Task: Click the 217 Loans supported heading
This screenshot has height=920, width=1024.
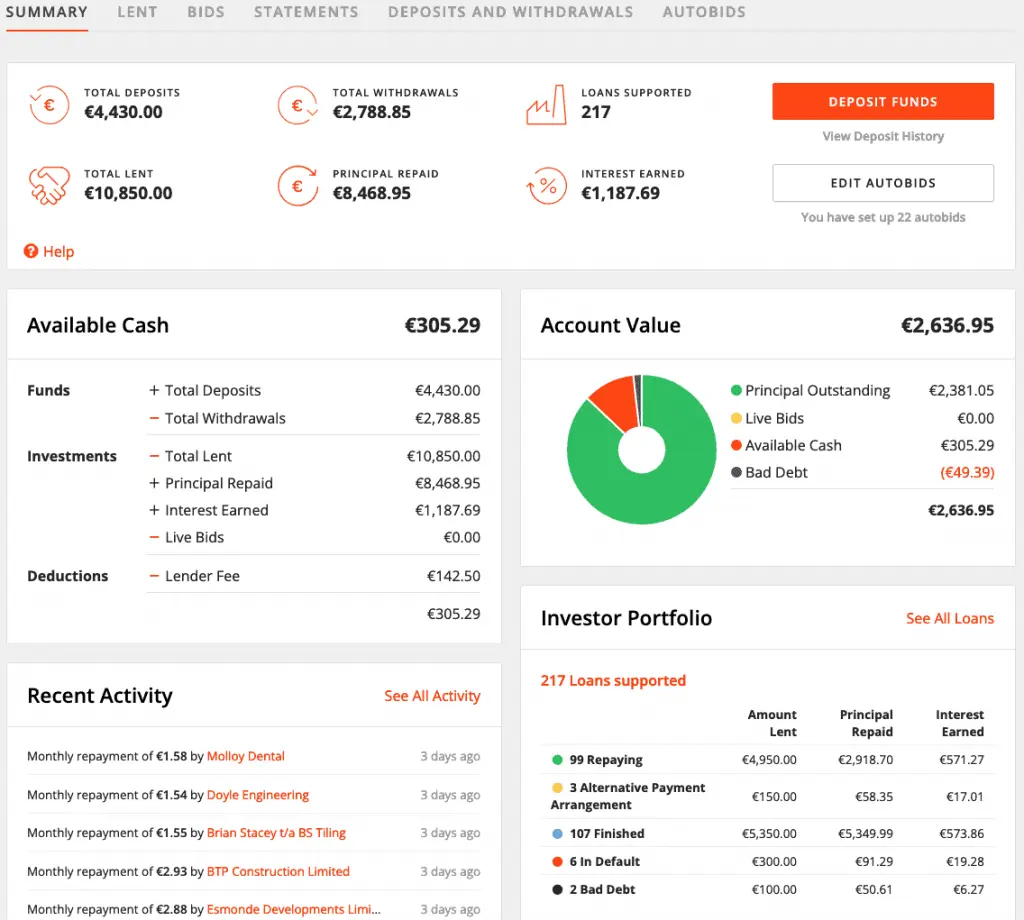Action: (x=613, y=680)
